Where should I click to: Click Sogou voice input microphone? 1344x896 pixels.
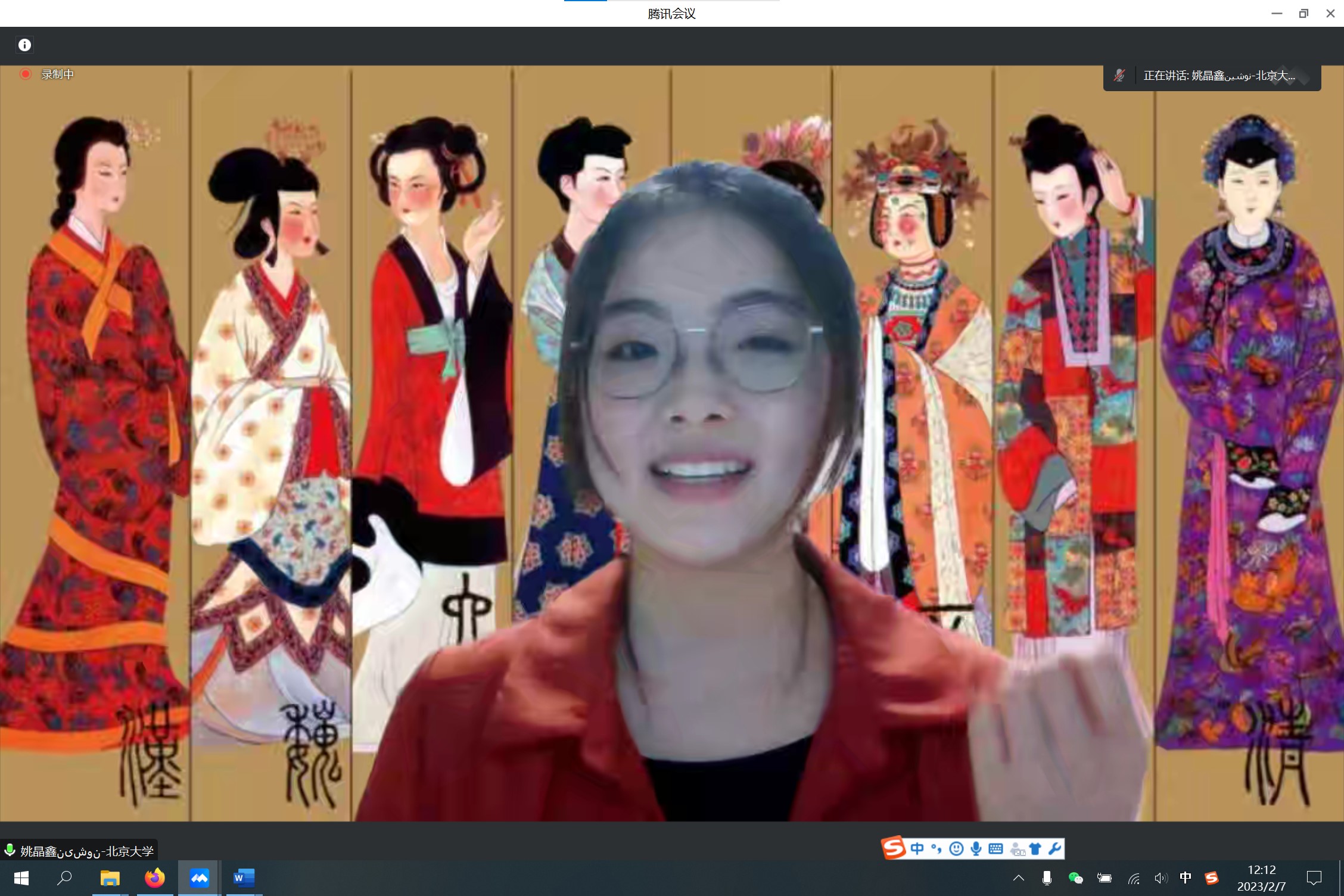[x=976, y=849]
